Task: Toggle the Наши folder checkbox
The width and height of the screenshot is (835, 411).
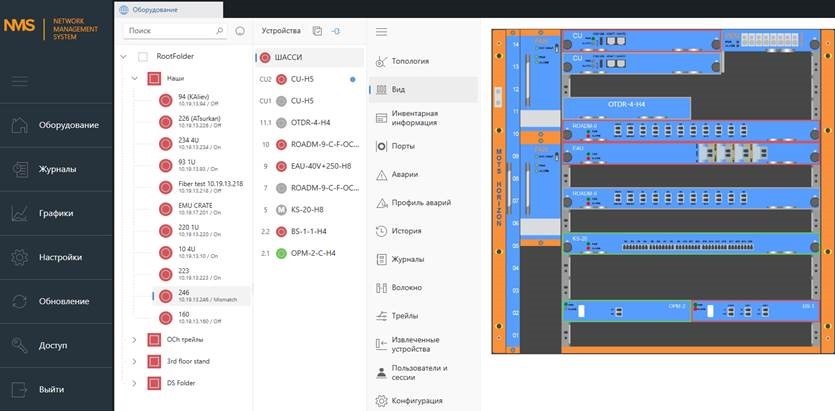Action: (x=154, y=78)
